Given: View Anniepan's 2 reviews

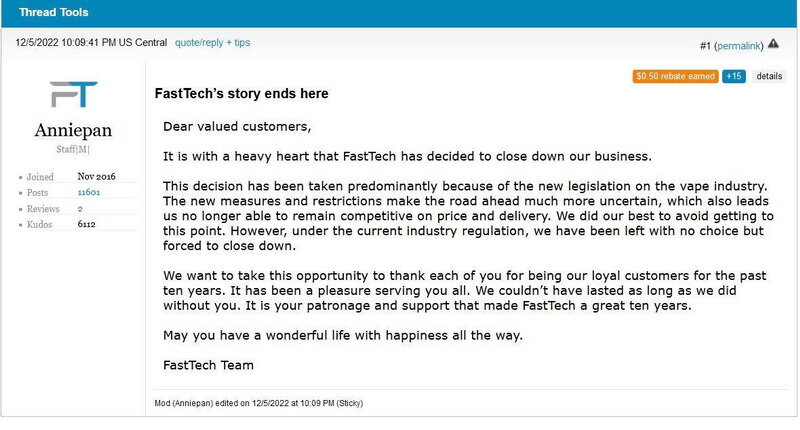Looking at the screenshot, I should pyautogui.click(x=80, y=209).
